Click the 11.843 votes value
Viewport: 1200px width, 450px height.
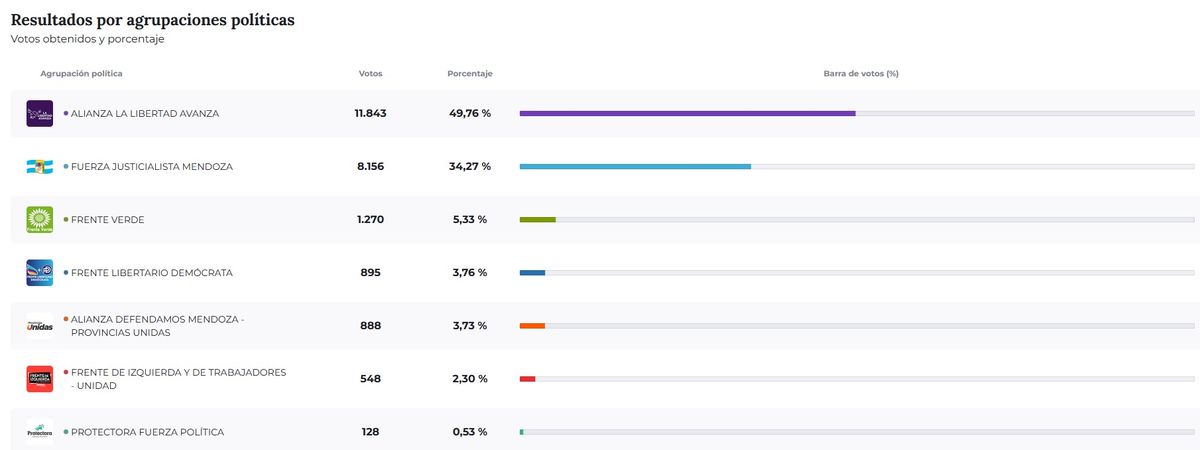point(370,114)
